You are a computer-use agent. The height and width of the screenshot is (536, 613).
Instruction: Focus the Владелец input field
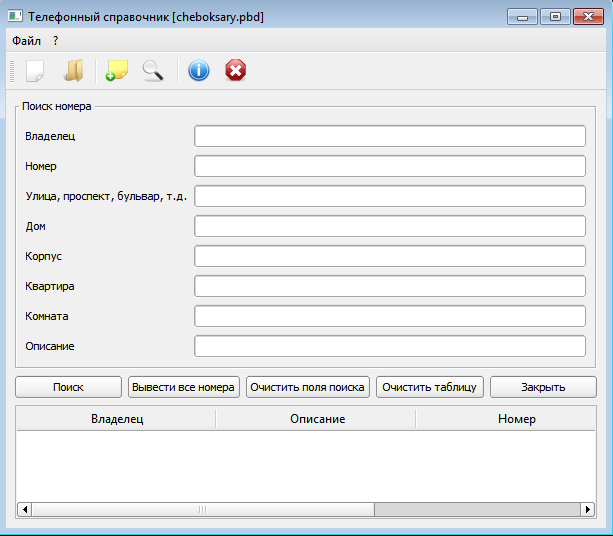[x=389, y=136]
